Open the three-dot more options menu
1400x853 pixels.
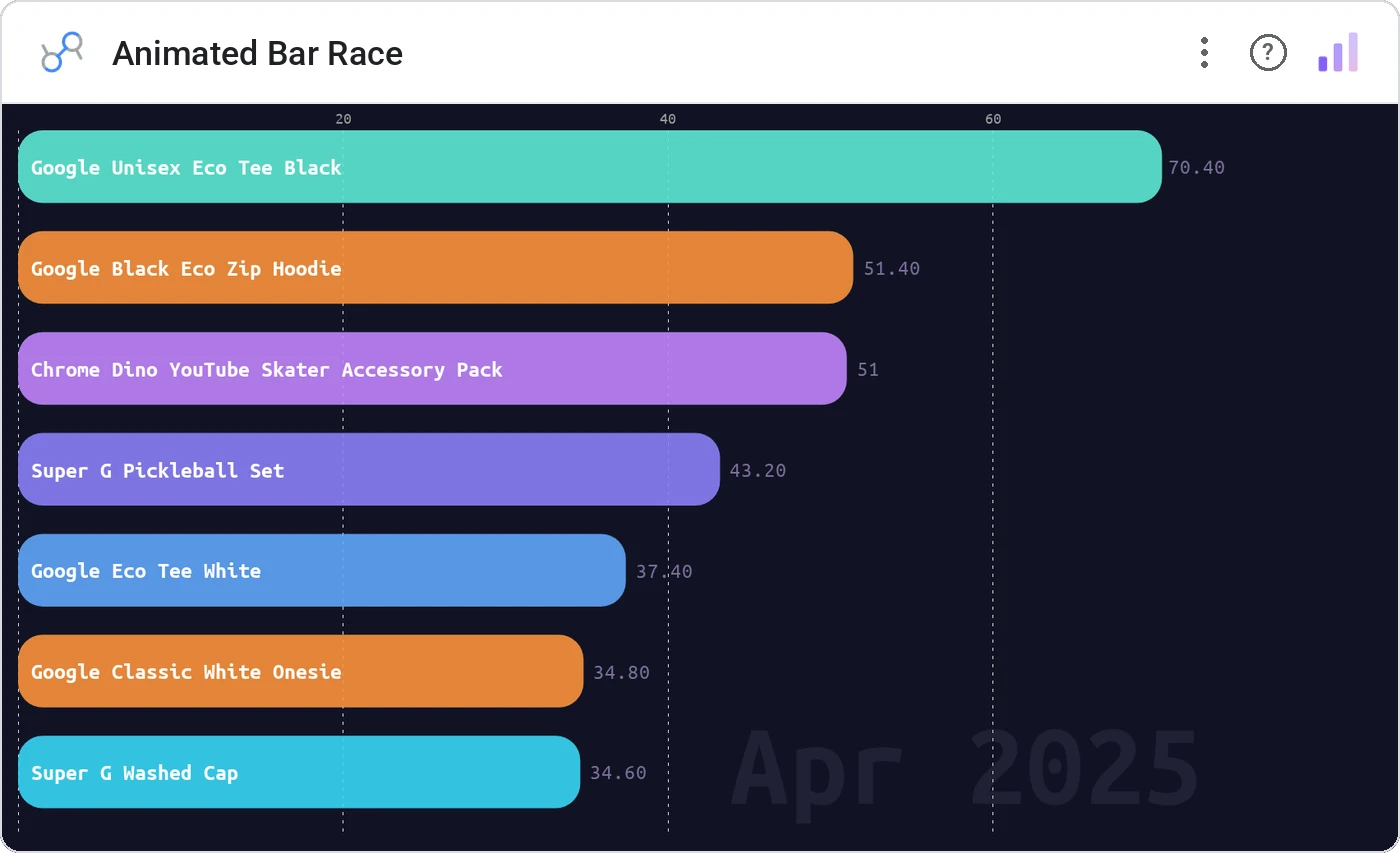(x=1204, y=53)
